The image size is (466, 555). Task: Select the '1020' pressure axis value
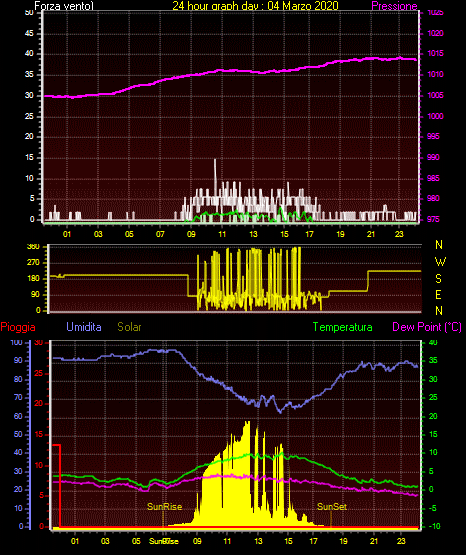click(x=435, y=33)
